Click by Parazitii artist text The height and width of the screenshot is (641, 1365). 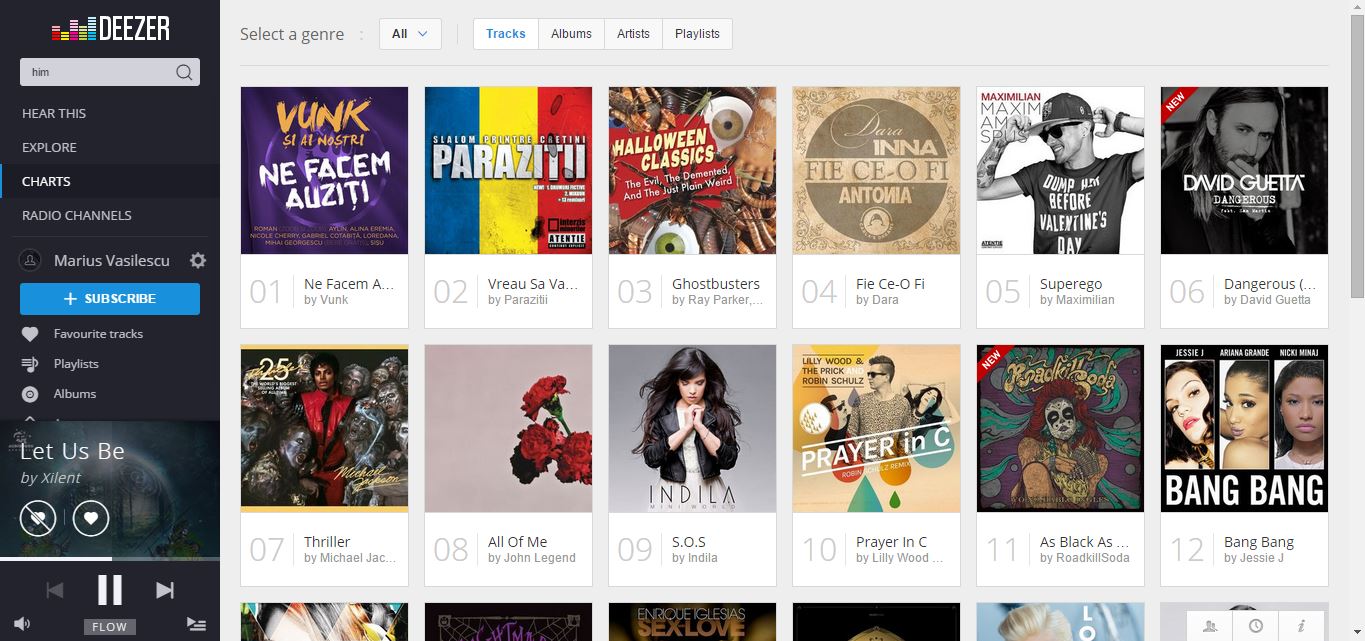pyautogui.click(x=518, y=300)
